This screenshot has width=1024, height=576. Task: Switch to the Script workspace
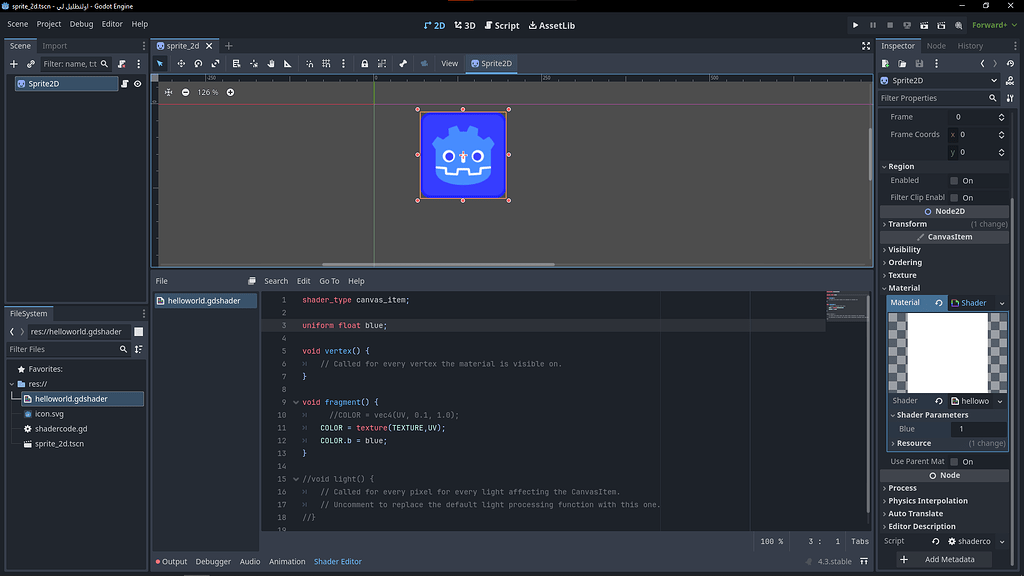coord(500,25)
